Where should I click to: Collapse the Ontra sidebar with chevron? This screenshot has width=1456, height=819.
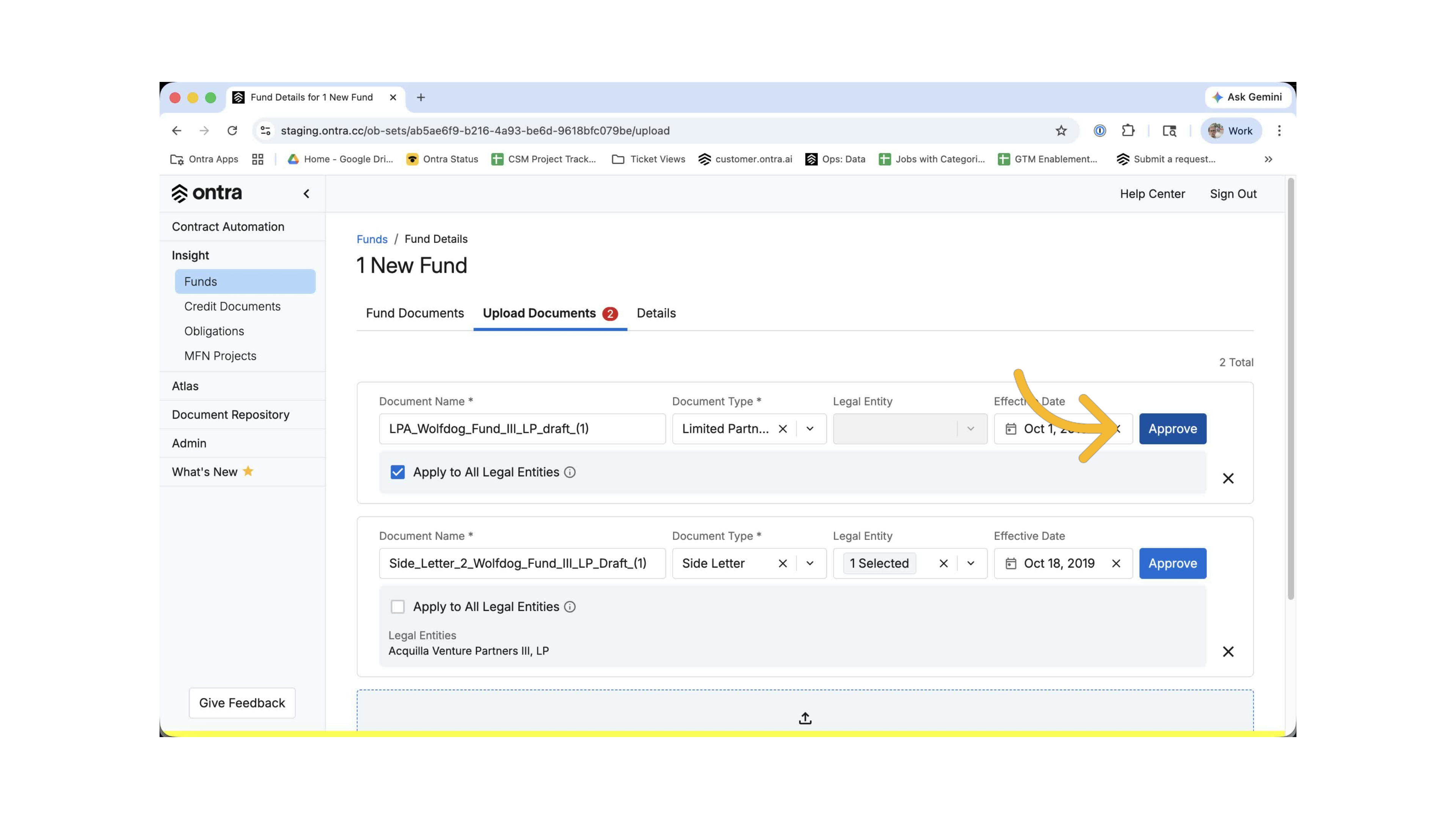tap(306, 194)
